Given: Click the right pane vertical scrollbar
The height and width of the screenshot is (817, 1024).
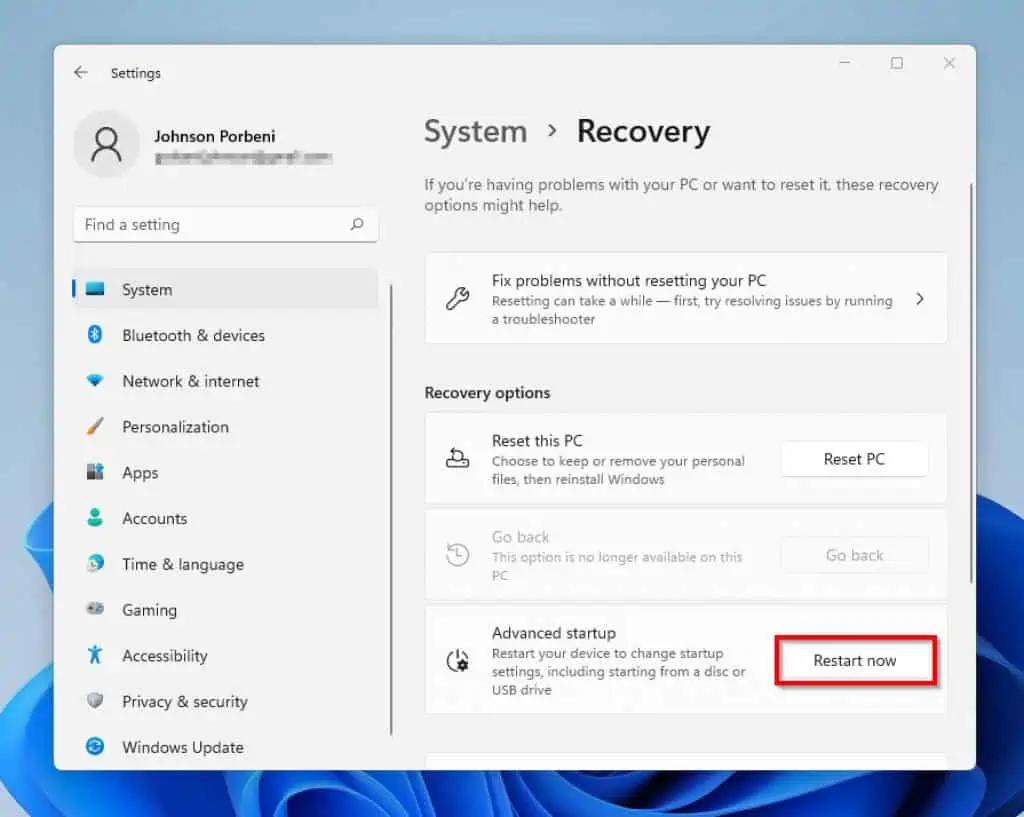Looking at the screenshot, I should click(x=969, y=380).
